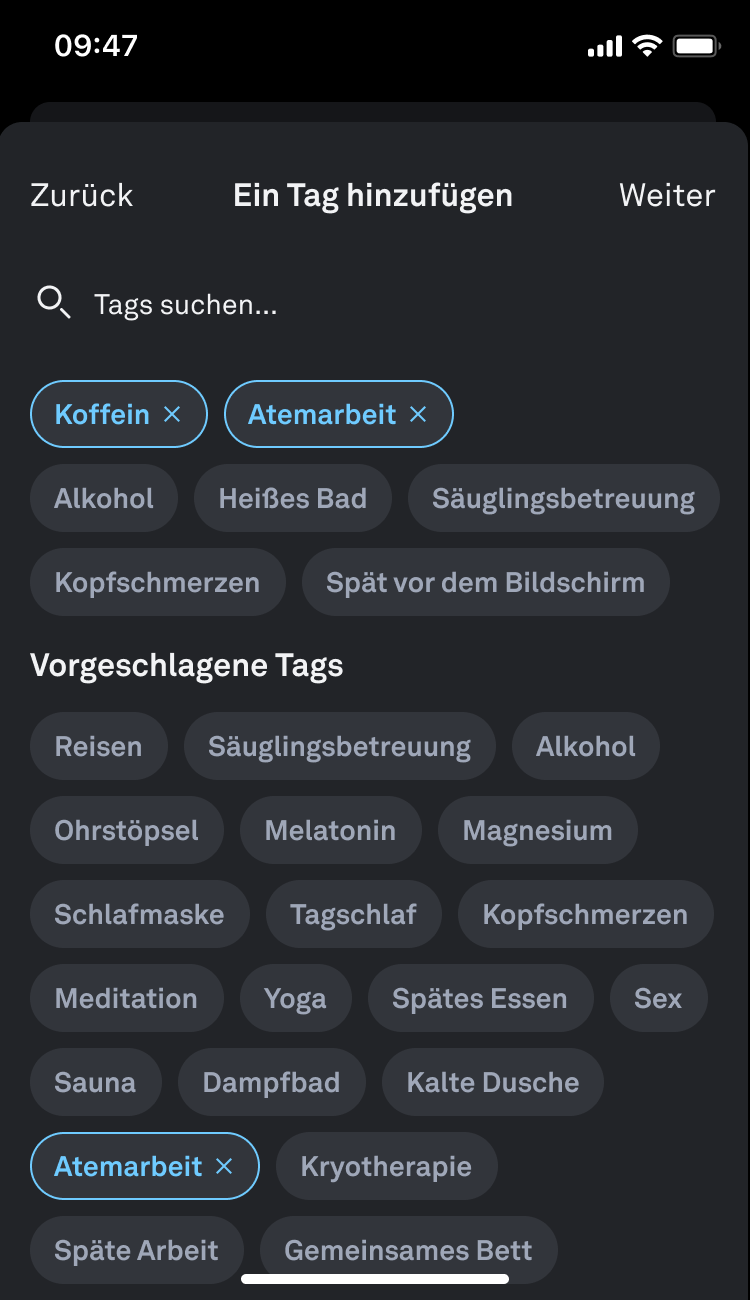Viewport: 750px width, 1300px height.
Task: Tap the search magnifier icon
Action: [53, 302]
